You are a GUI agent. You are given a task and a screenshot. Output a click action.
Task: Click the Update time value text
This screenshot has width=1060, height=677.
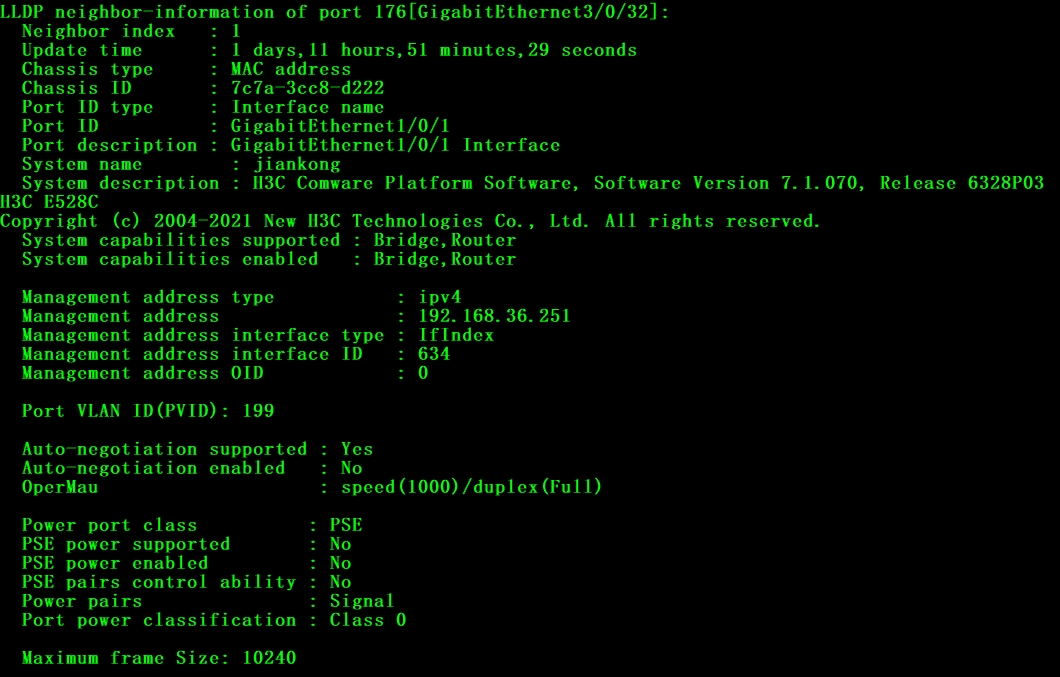pyautogui.click(x=434, y=50)
